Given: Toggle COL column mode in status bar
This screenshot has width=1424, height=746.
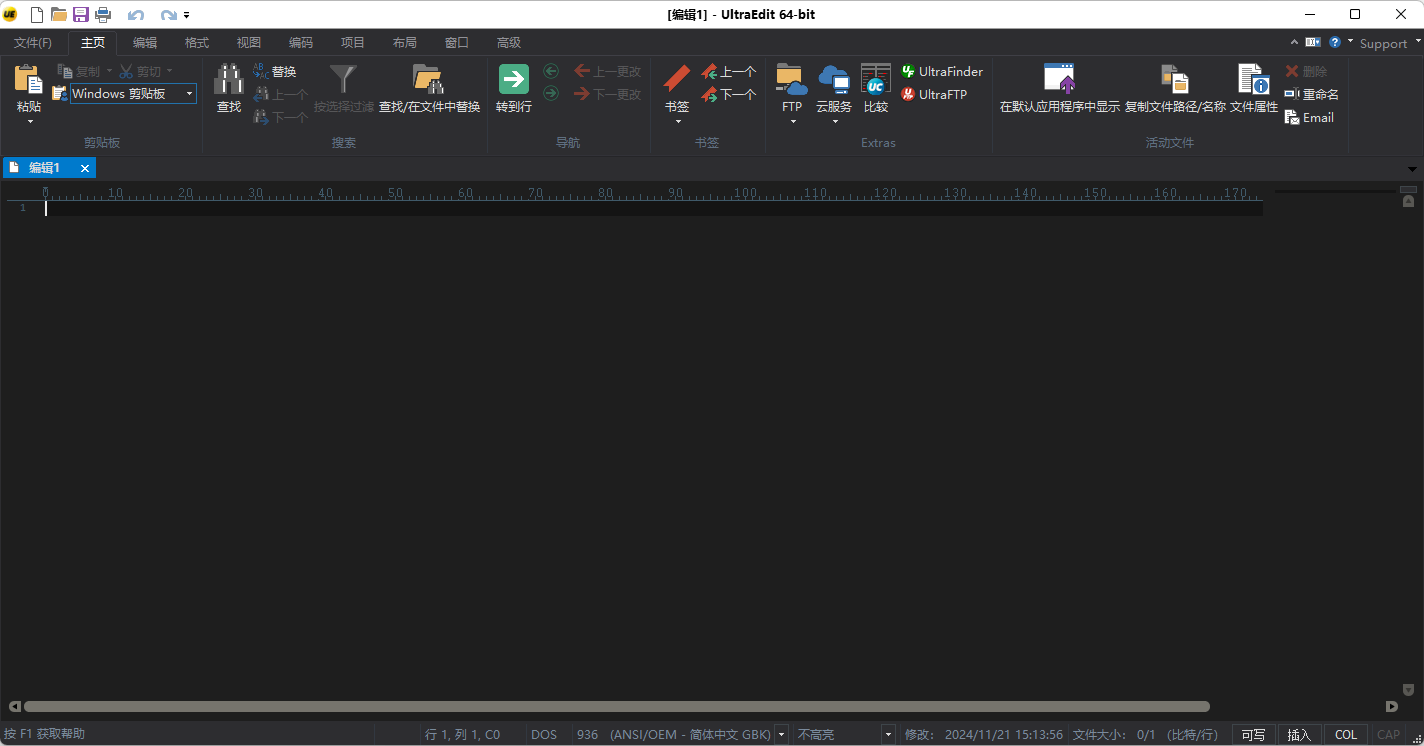Looking at the screenshot, I should point(1346,735).
